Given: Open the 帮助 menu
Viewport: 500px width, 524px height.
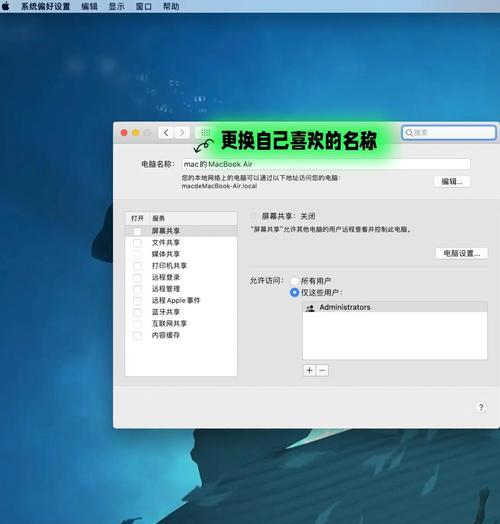Looking at the screenshot, I should (171, 6).
